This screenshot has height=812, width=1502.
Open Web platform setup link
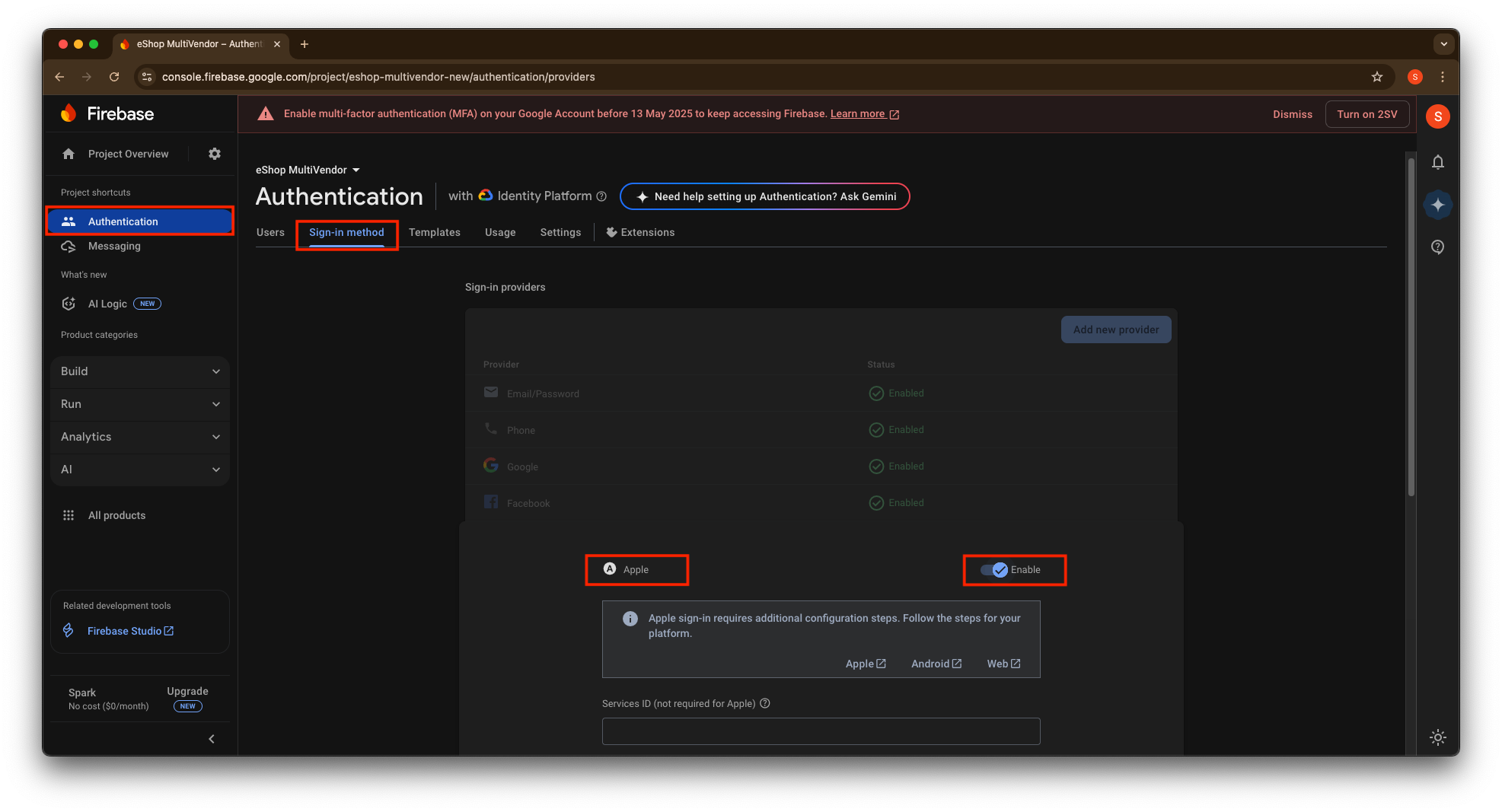point(1003,664)
